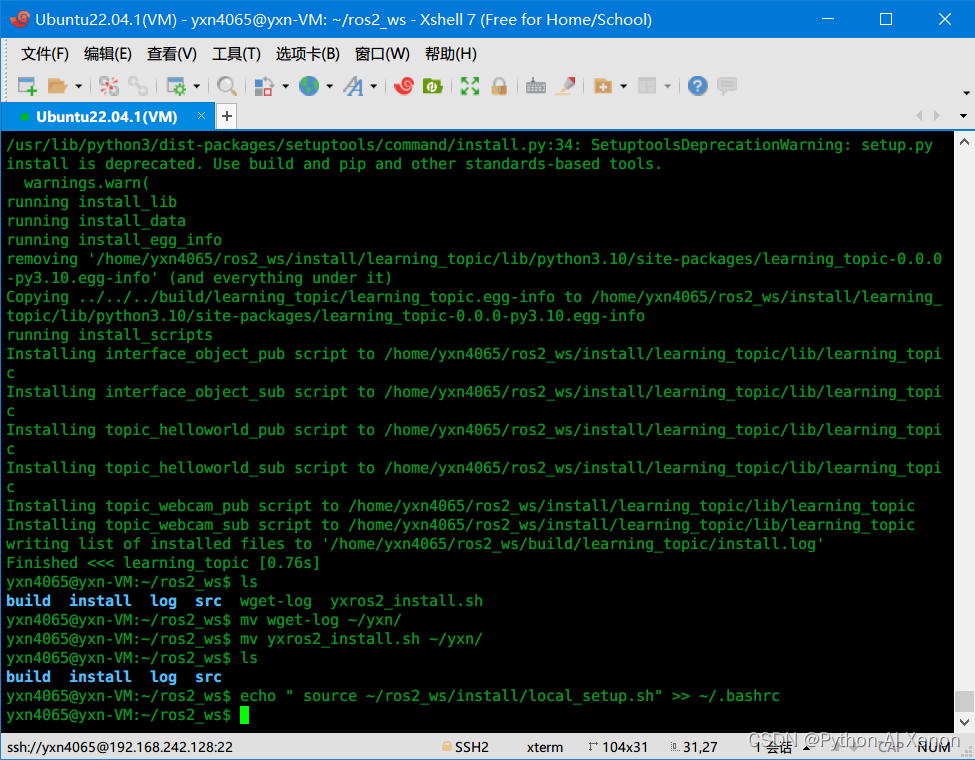Click the speech bubble feedback icon
Screen dimensions: 975x760
(x=727, y=86)
